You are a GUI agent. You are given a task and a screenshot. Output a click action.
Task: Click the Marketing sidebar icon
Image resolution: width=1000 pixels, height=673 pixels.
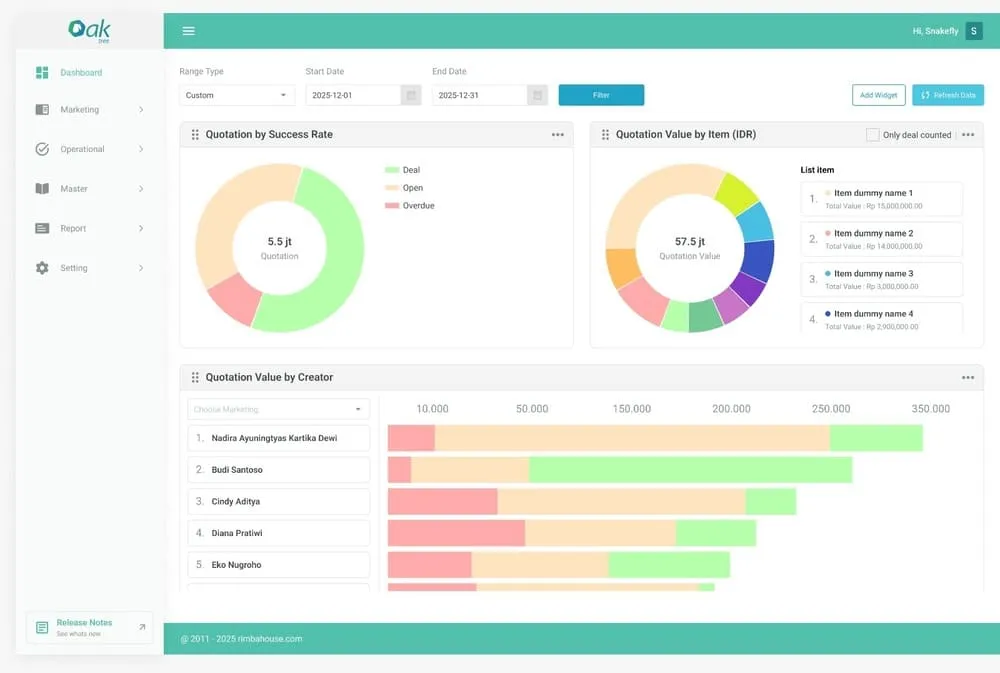coord(41,109)
